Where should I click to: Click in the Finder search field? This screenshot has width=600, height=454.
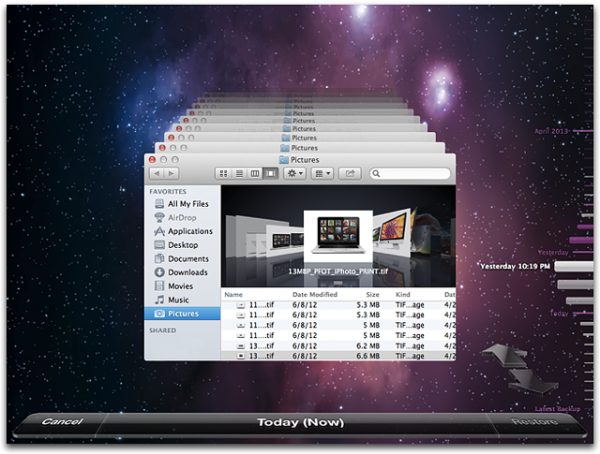[410, 174]
